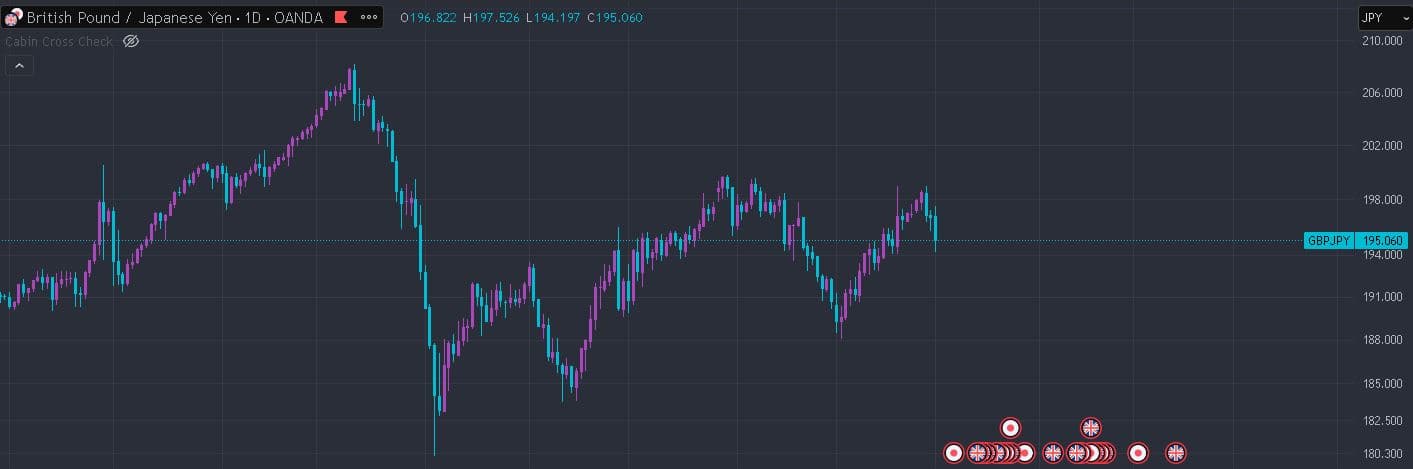Viewport: 1413px width, 469px height.
Task: Click the 191.000 price axis label
Action: (1383, 297)
